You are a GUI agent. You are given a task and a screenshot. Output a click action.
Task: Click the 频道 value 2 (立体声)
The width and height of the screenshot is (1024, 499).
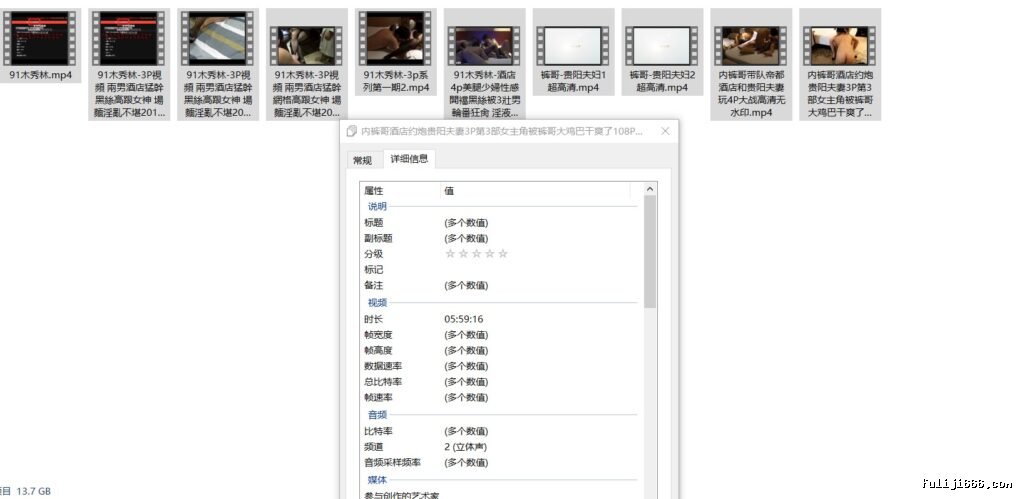tap(466, 447)
